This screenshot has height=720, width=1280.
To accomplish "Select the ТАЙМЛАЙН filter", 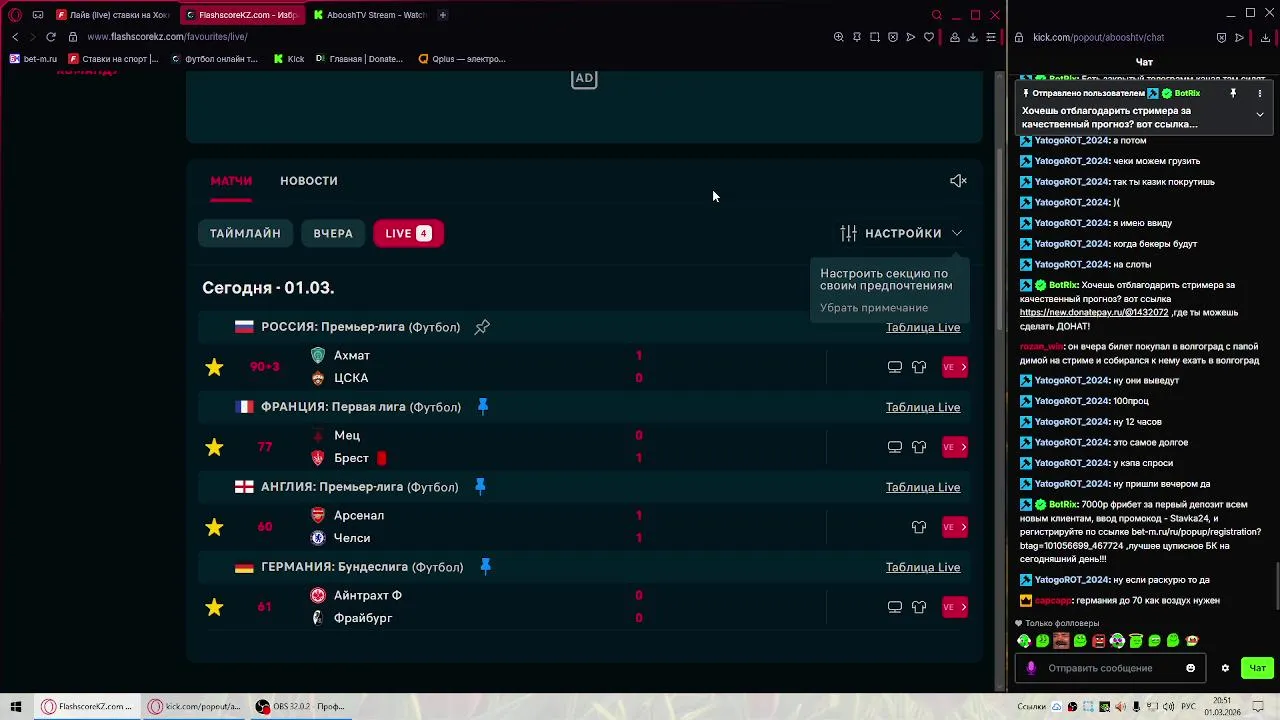I will pyautogui.click(x=245, y=233).
